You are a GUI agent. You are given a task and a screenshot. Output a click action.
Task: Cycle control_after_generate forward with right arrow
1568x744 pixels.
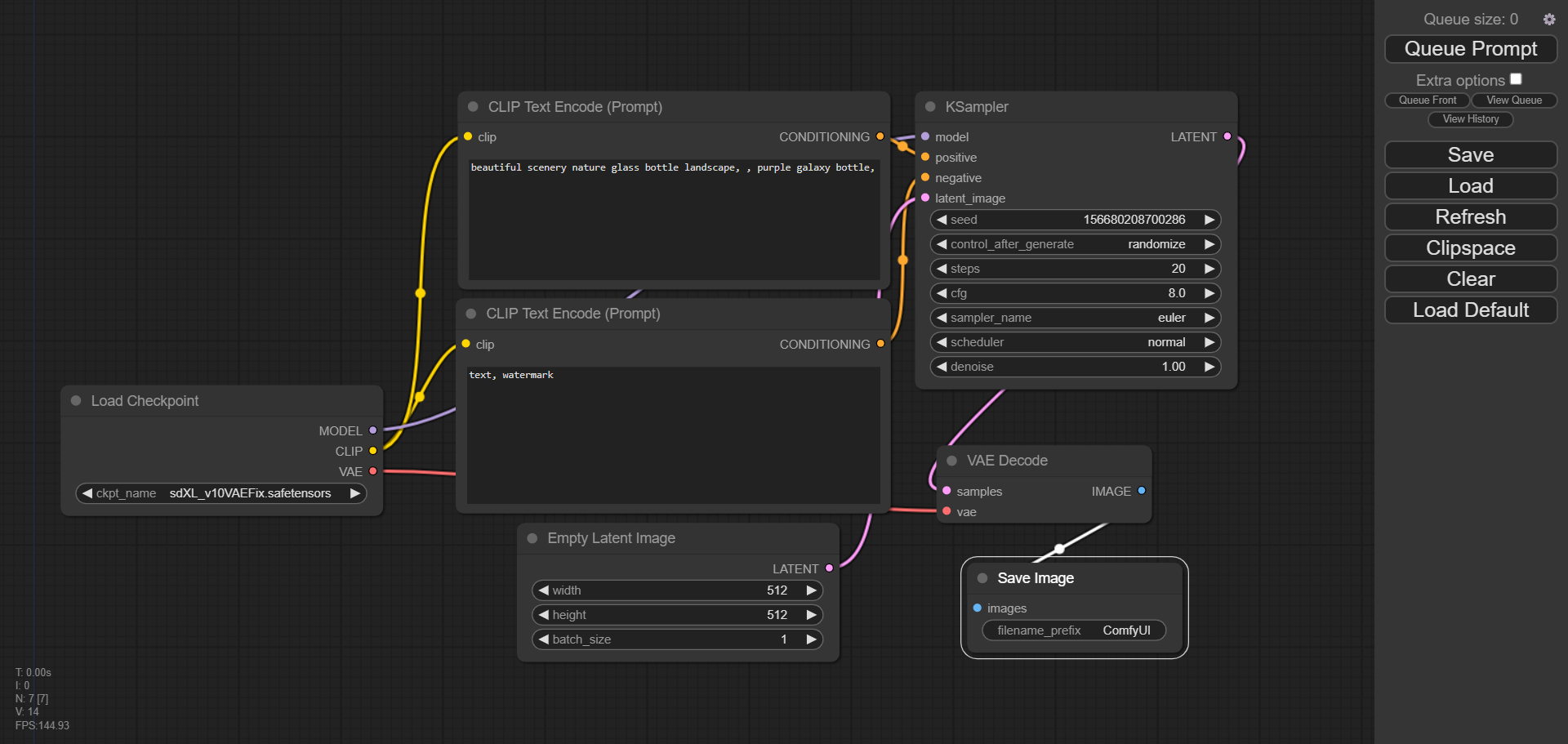click(x=1209, y=244)
